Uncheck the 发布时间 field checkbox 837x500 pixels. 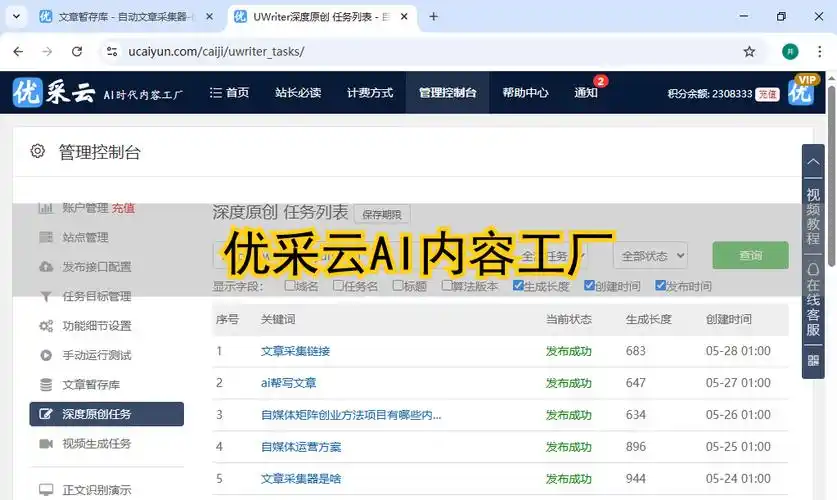[660, 285]
